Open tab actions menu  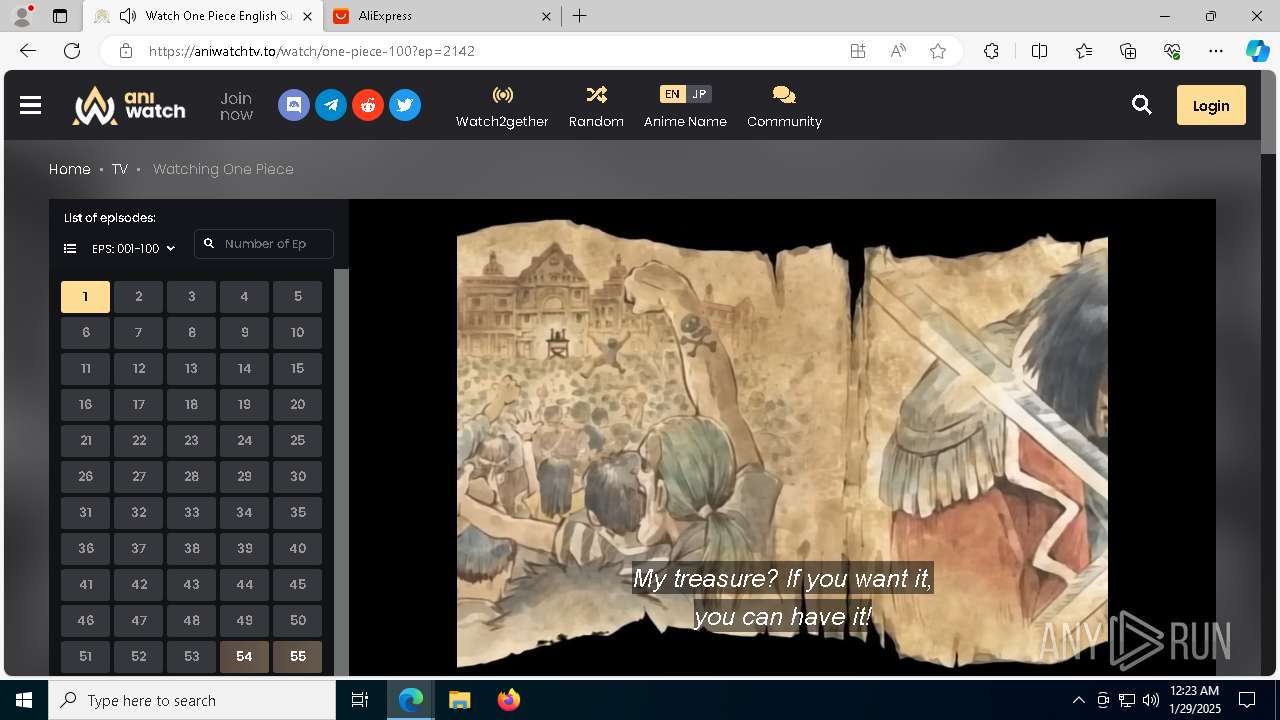(60, 16)
